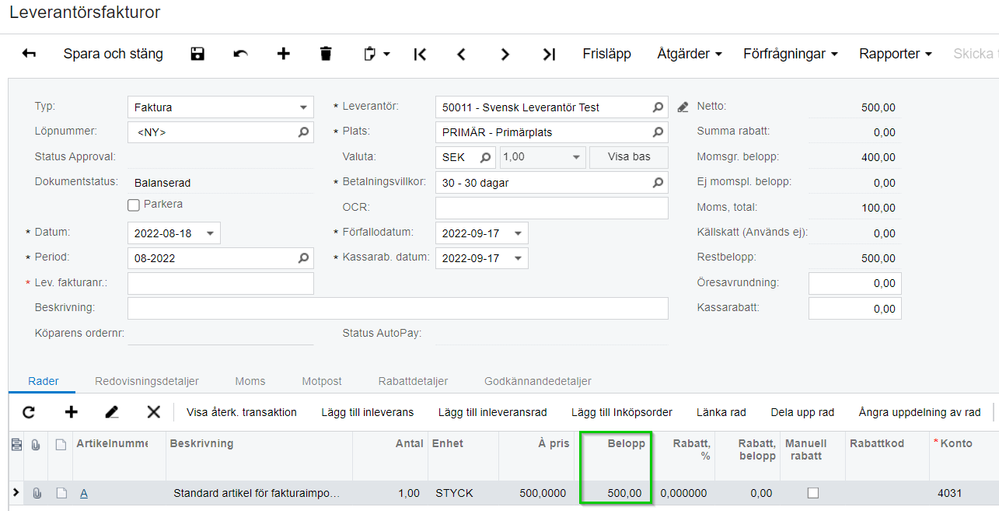This screenshot has width=999, height=511.
Task: Click the pencil edit icon beside Leverantör
Action: (682, 108)
